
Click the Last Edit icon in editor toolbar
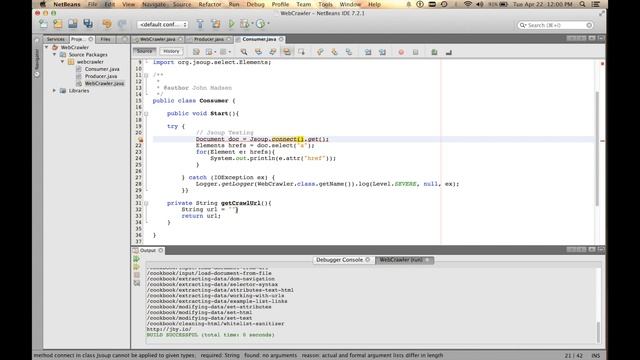pos(196,52)
